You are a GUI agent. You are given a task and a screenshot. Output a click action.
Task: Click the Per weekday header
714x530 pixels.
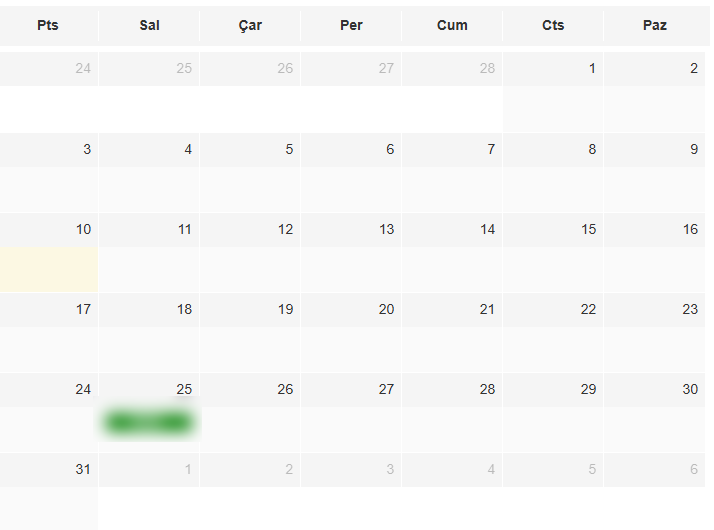(x=351, y=25)
